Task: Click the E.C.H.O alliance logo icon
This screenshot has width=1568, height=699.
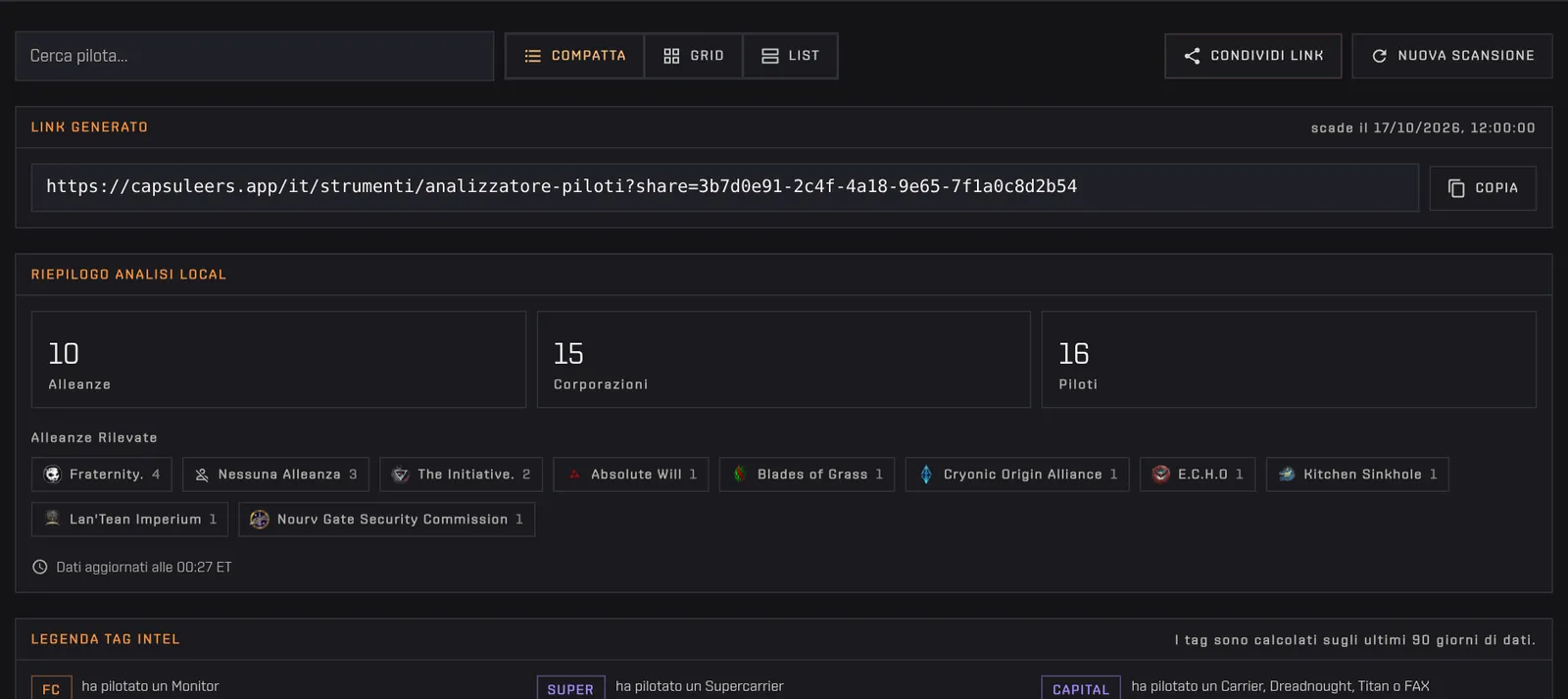Action: tap(1161, 474)
